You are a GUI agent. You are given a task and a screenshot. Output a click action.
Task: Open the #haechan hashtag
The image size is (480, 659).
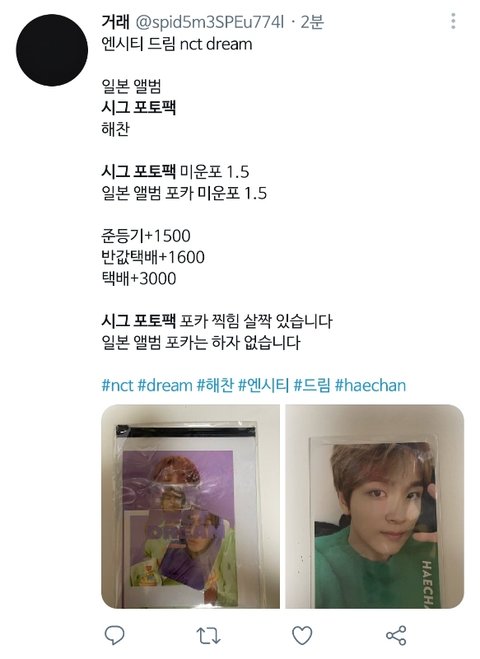coord(370,385)
